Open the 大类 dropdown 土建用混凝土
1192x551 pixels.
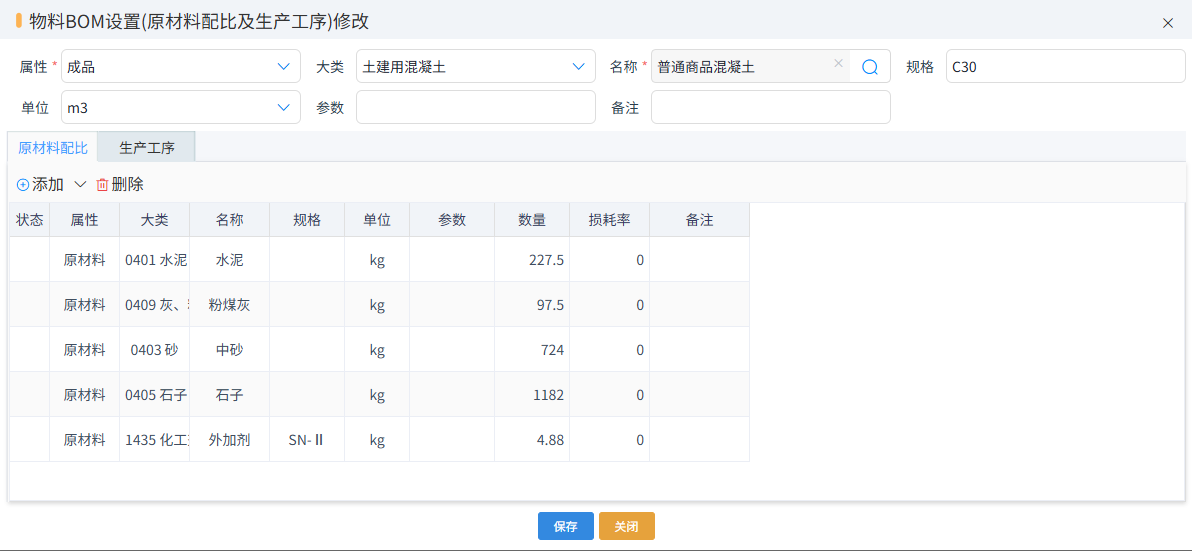[476, 66]
